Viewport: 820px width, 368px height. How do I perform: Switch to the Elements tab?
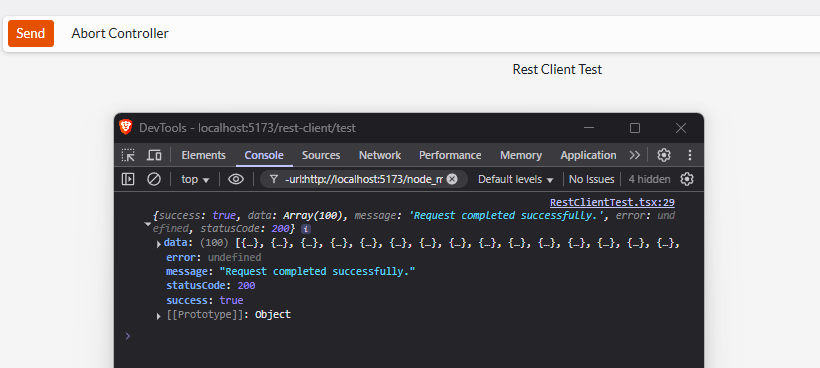tap(203, 155)
